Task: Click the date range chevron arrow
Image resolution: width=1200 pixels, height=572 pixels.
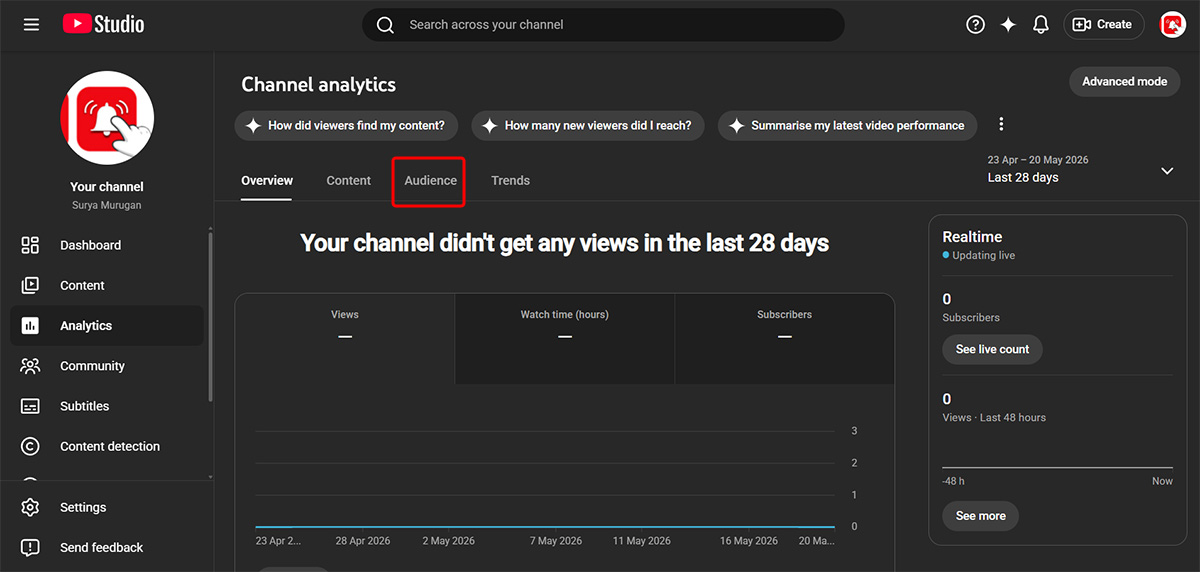Action: 1167,171
